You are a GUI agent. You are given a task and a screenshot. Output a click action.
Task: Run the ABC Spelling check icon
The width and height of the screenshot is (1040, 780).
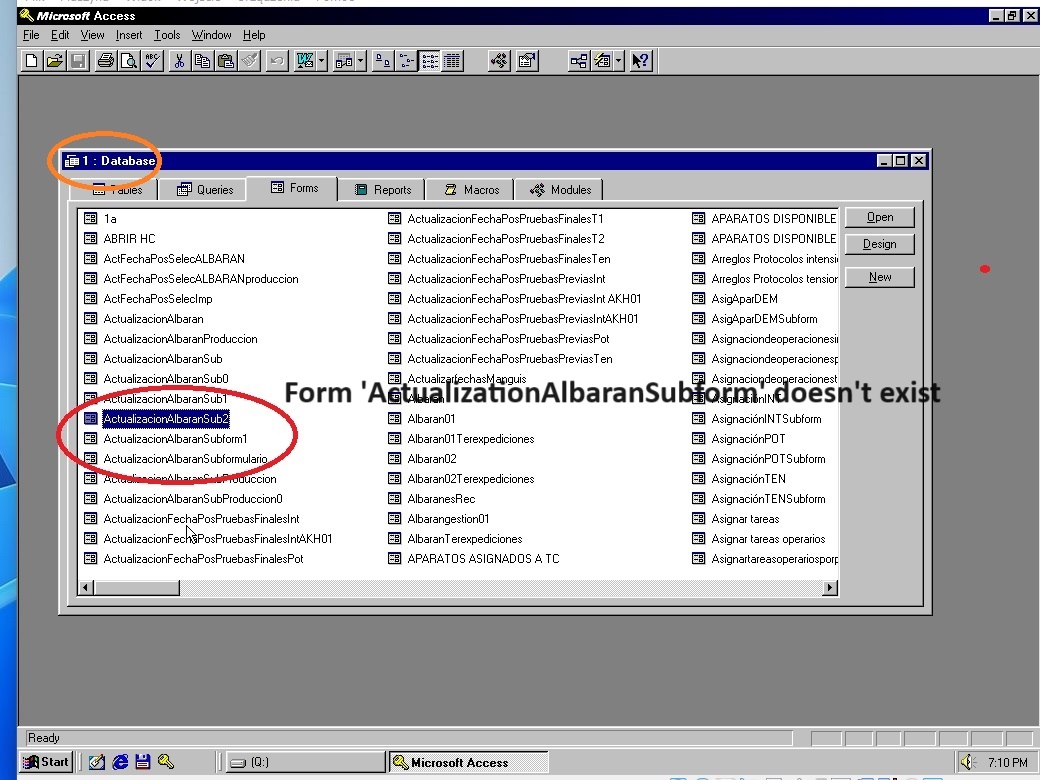(153, 61)
